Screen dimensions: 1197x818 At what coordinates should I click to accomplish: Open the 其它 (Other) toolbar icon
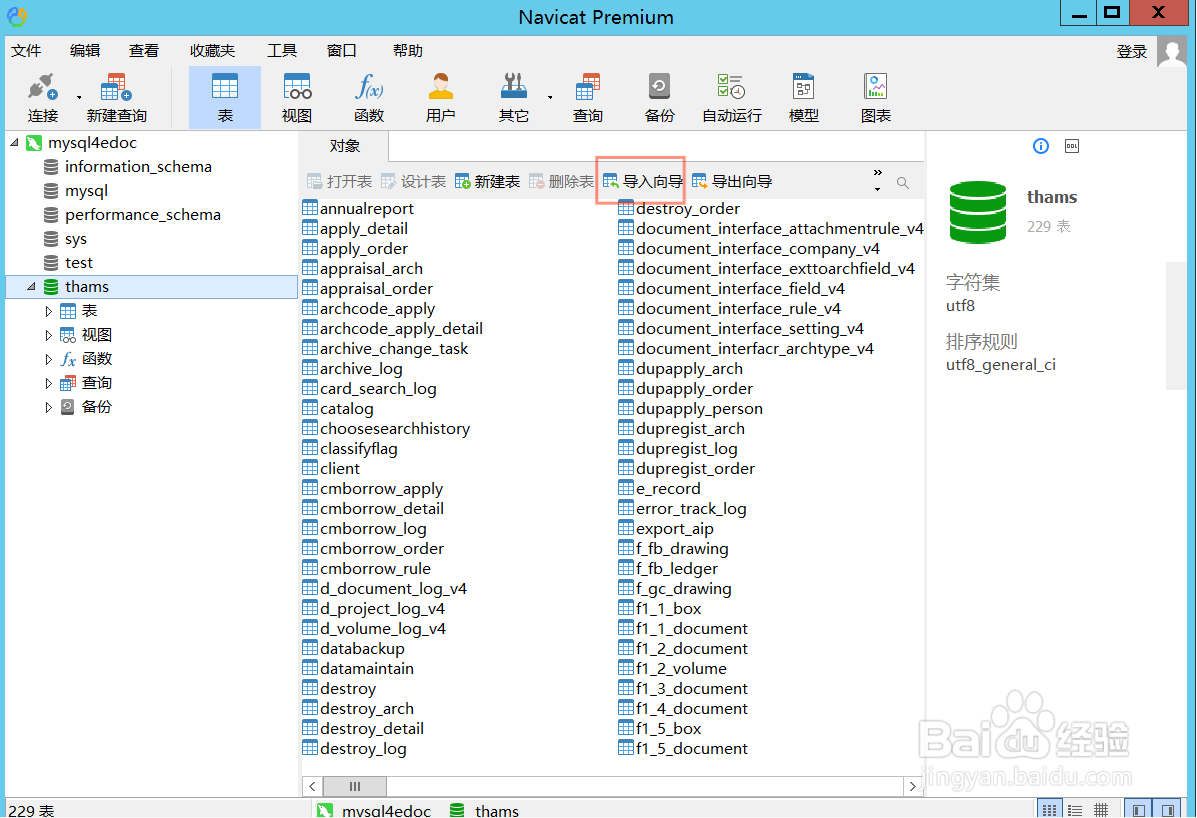tap(514, 98)
